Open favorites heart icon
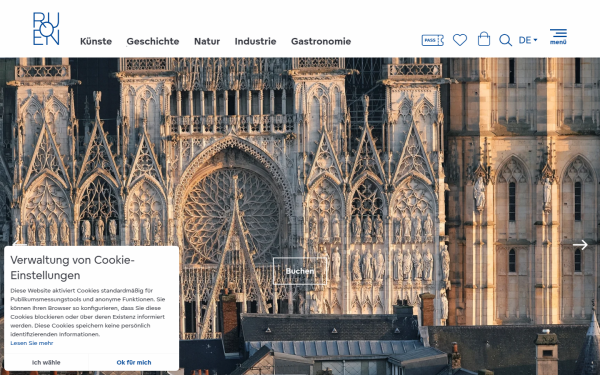Image resolution: width=600 pixels, height=375 pixels. coord(460,40)
